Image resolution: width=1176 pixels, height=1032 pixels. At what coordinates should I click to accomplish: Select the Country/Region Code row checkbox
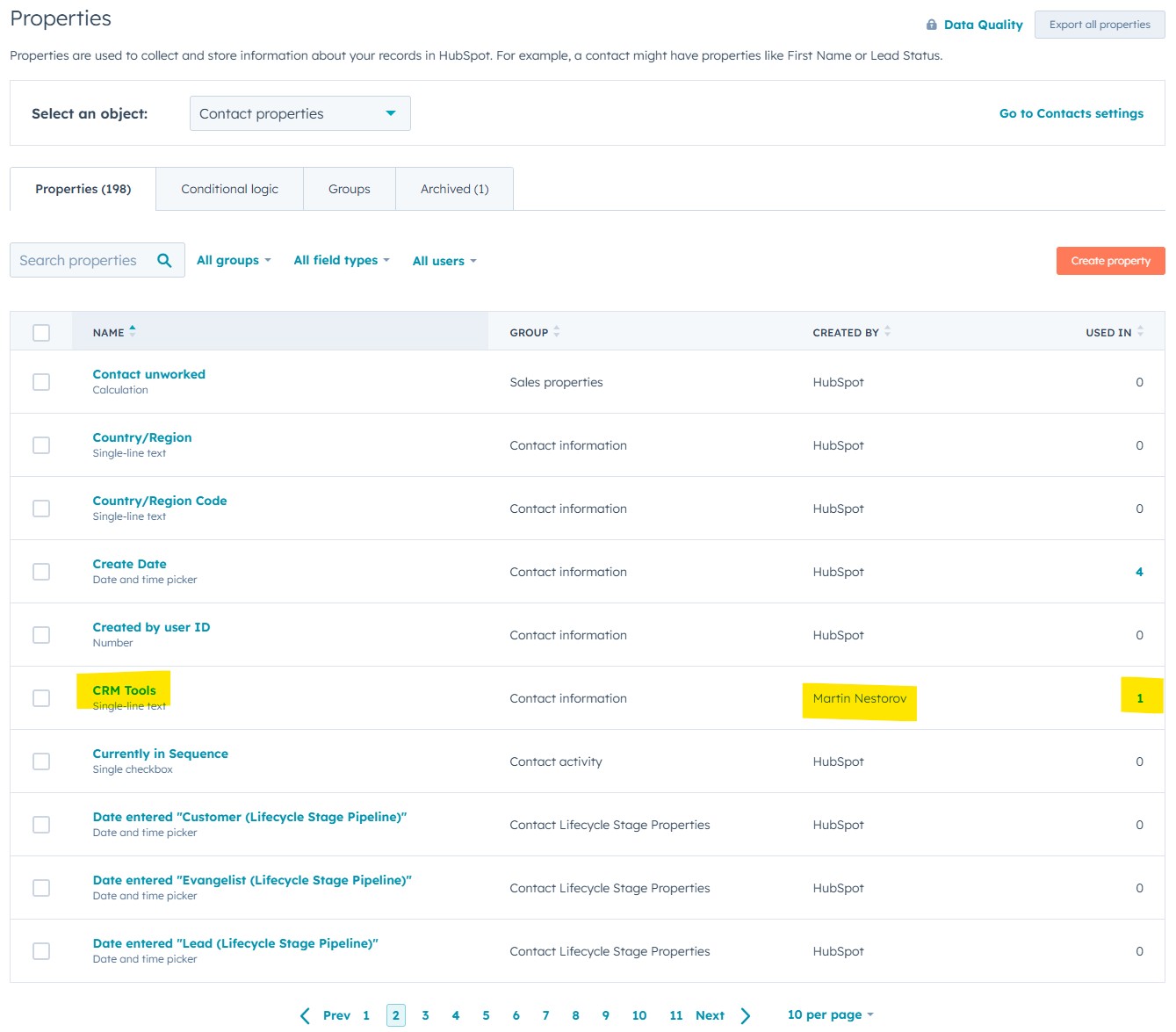point(41,509)
